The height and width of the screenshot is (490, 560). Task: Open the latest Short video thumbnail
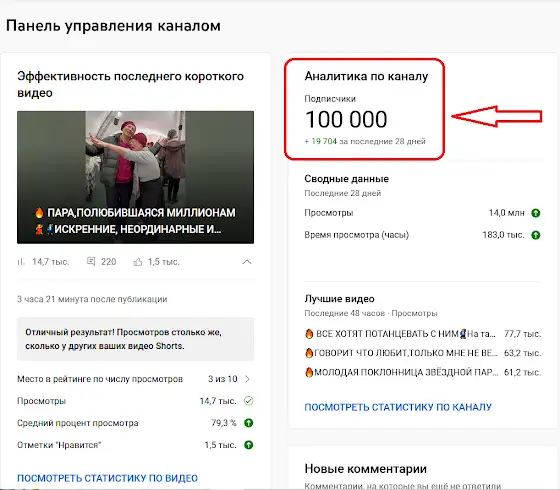pyautogui.click(x=135, y=177)
